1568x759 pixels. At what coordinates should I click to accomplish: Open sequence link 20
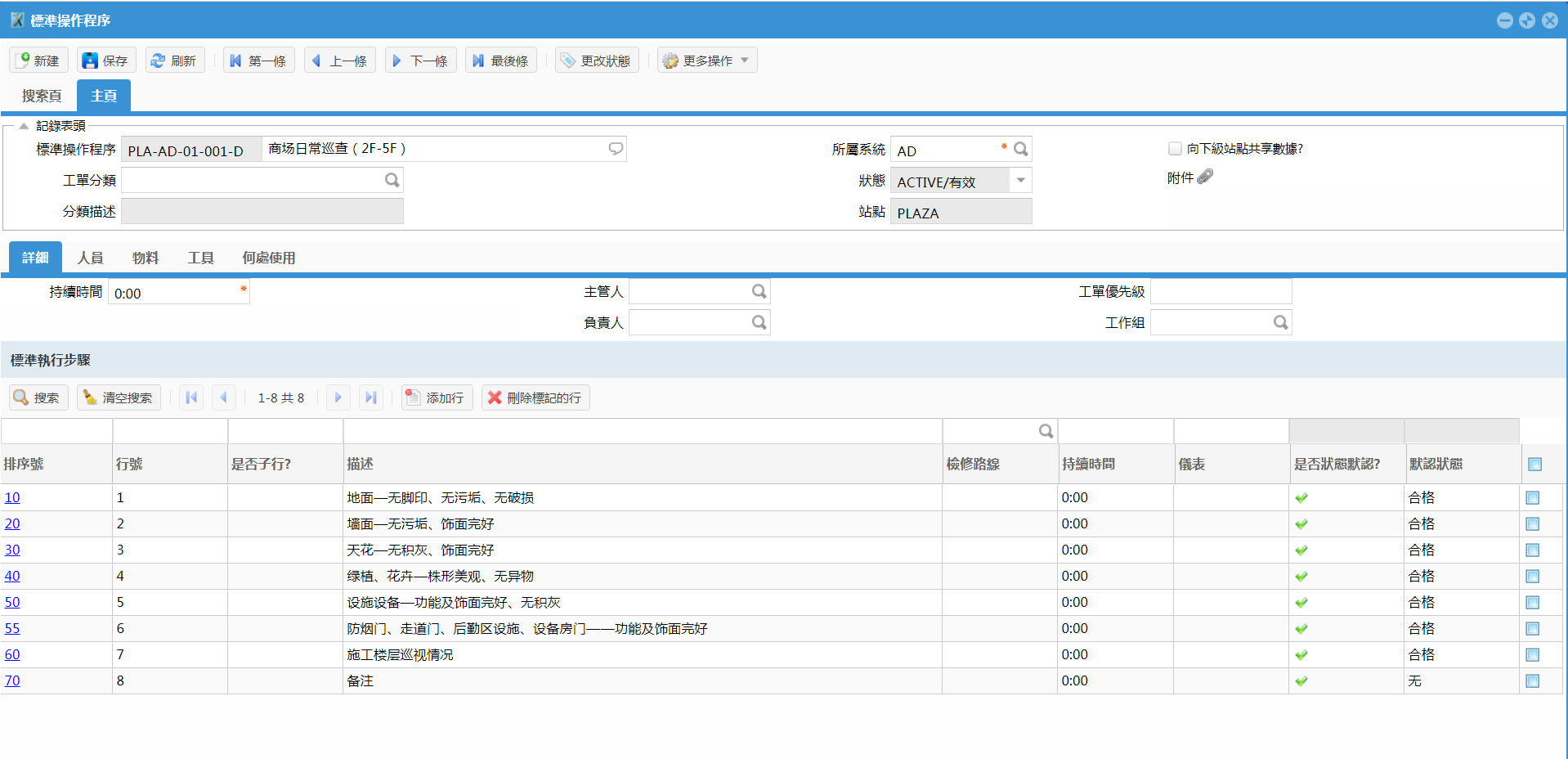pos(12,523)
